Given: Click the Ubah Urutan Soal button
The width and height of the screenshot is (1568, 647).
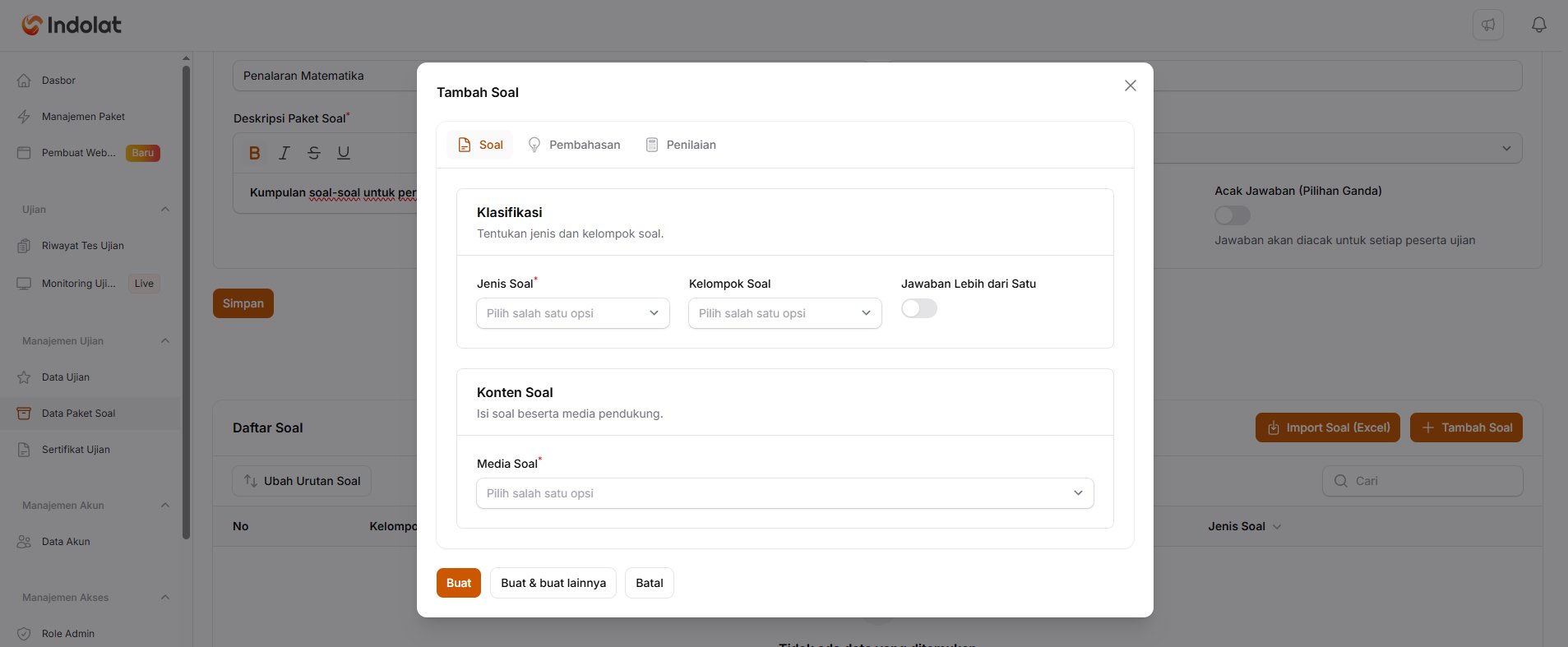Looking at the screenshot, I should 302,481.
